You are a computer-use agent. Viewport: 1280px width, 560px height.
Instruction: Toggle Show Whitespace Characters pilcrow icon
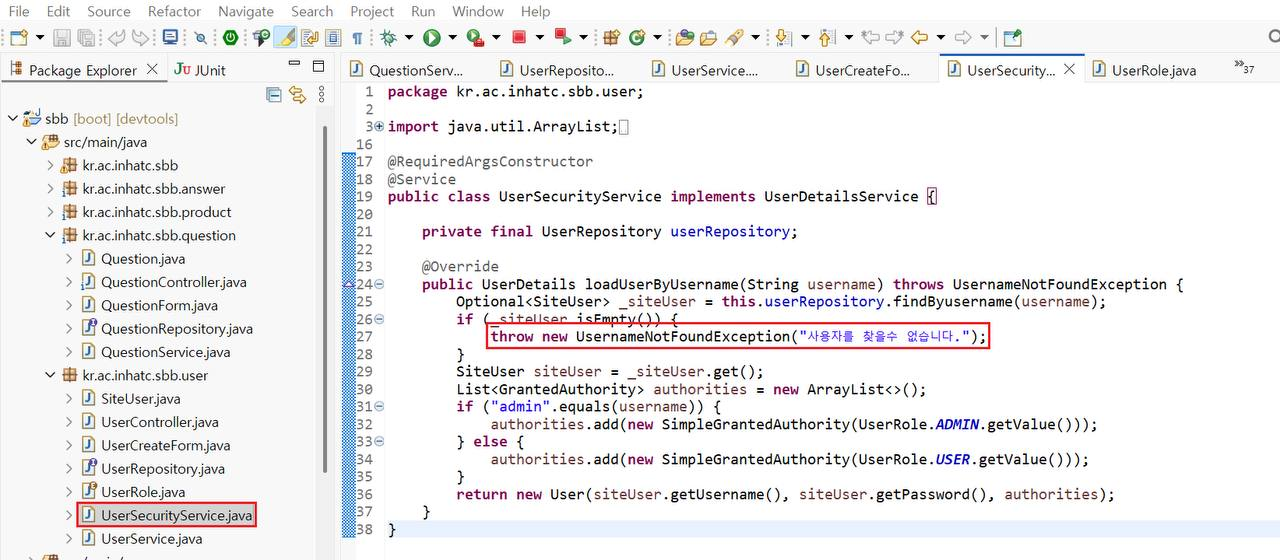tap(357, 38)
